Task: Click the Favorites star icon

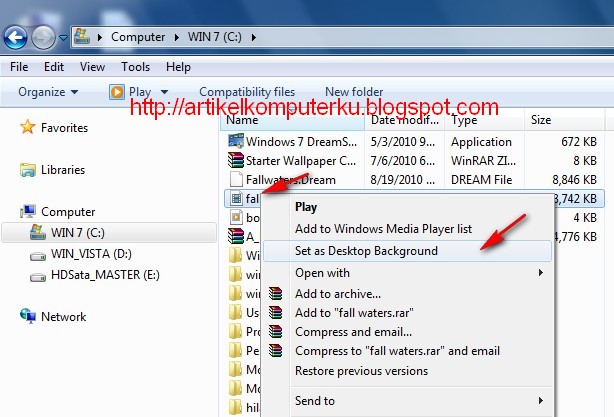Action: (x=27, y=127)
